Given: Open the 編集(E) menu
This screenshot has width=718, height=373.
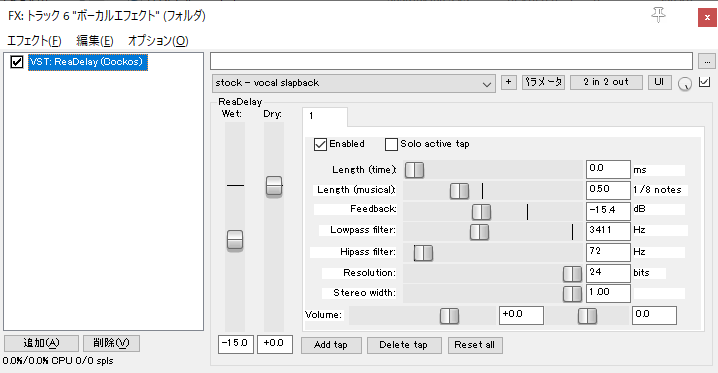Looking at the screenshot, I should pos(95,41).
